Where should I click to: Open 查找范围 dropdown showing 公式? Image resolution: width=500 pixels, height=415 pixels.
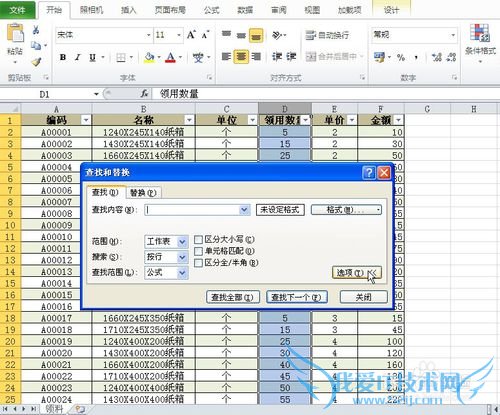point(182,273)
